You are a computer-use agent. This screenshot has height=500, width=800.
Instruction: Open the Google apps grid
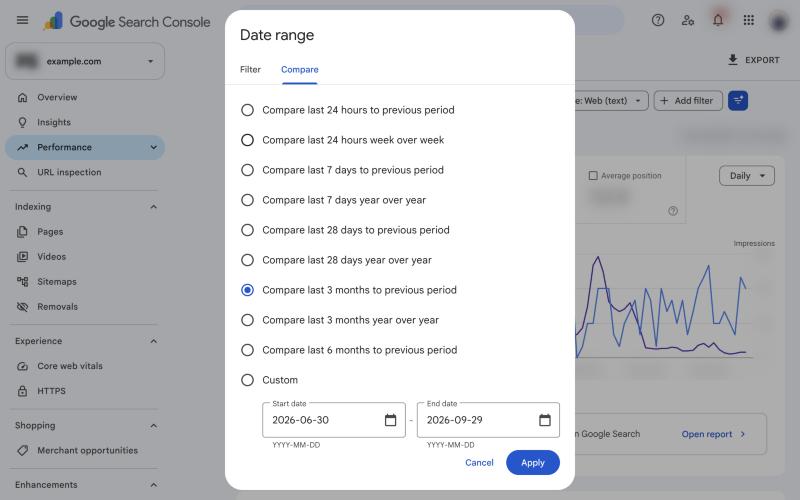tap(748, 20)
